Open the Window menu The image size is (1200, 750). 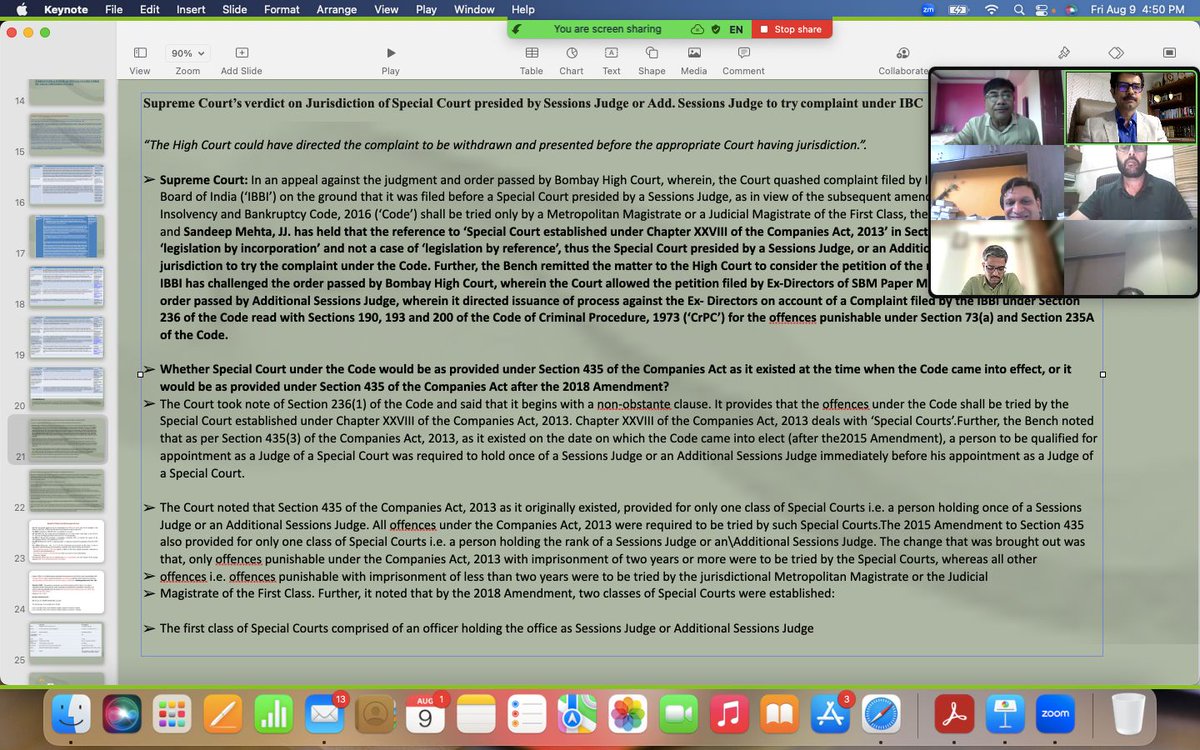click(473, 9)
